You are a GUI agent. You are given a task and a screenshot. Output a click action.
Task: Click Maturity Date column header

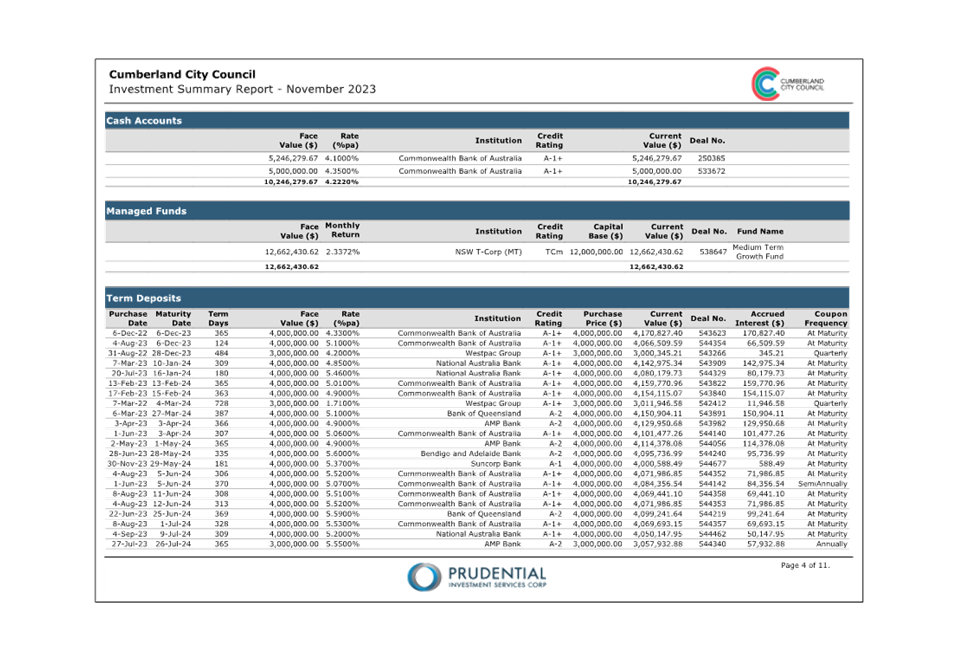(172, 318)
